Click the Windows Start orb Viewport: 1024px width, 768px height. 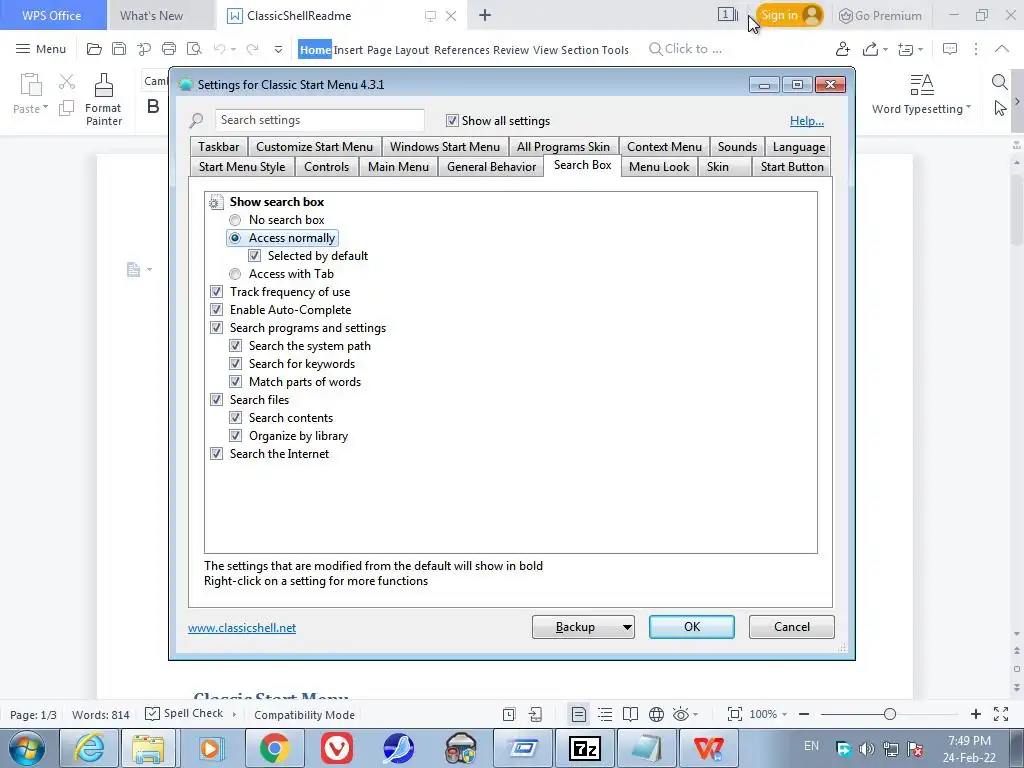tap(26, 748)
